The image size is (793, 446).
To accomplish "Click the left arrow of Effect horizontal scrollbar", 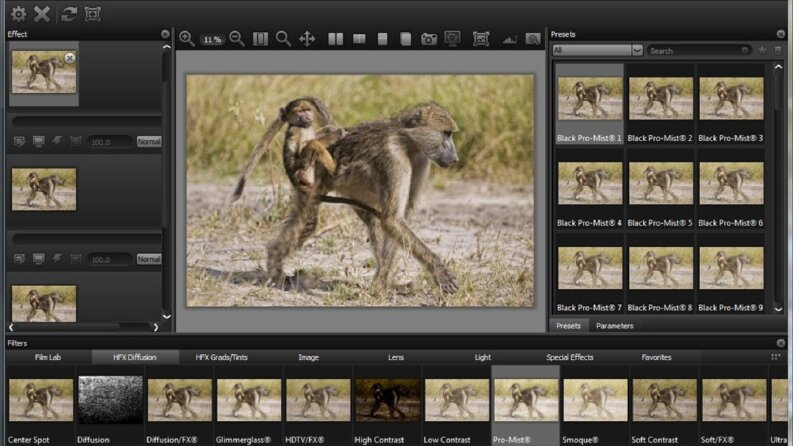I will (x=11, y=327).
